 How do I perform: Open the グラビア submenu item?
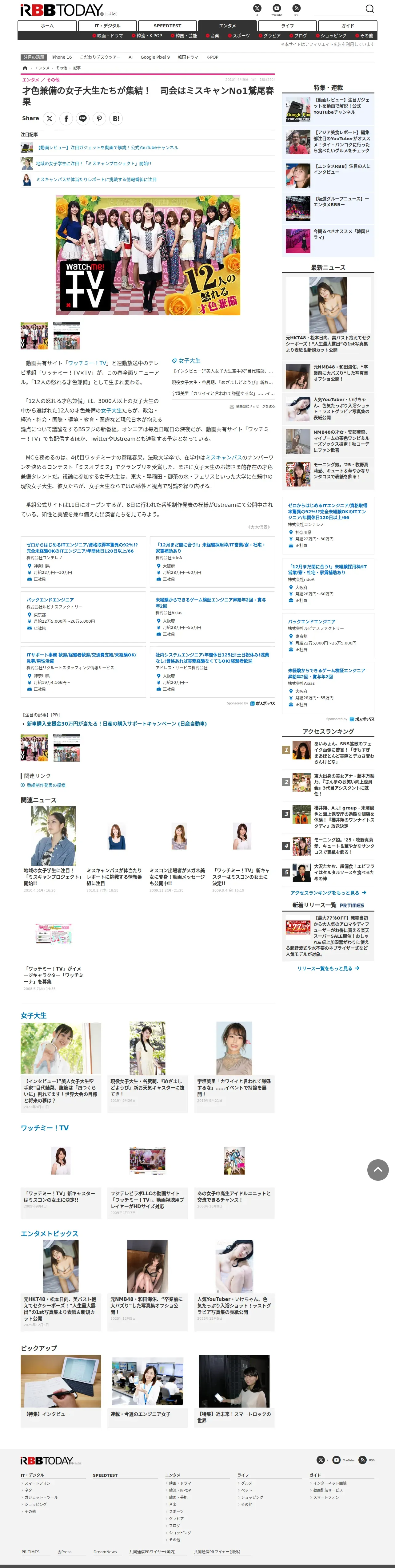(269, 36)
